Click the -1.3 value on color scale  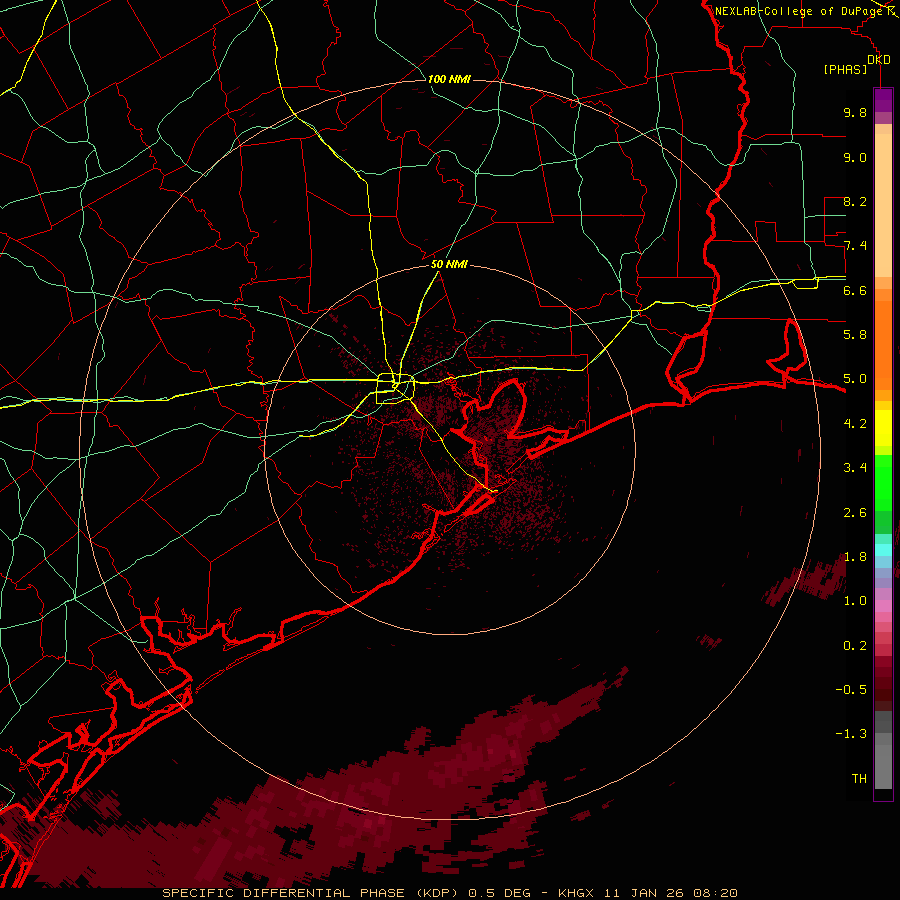point(851,734)
